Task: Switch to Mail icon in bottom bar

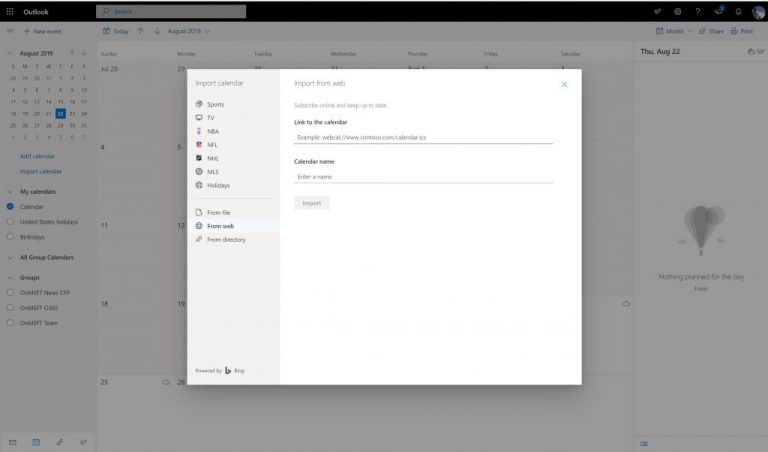Action: pos(13,442)
